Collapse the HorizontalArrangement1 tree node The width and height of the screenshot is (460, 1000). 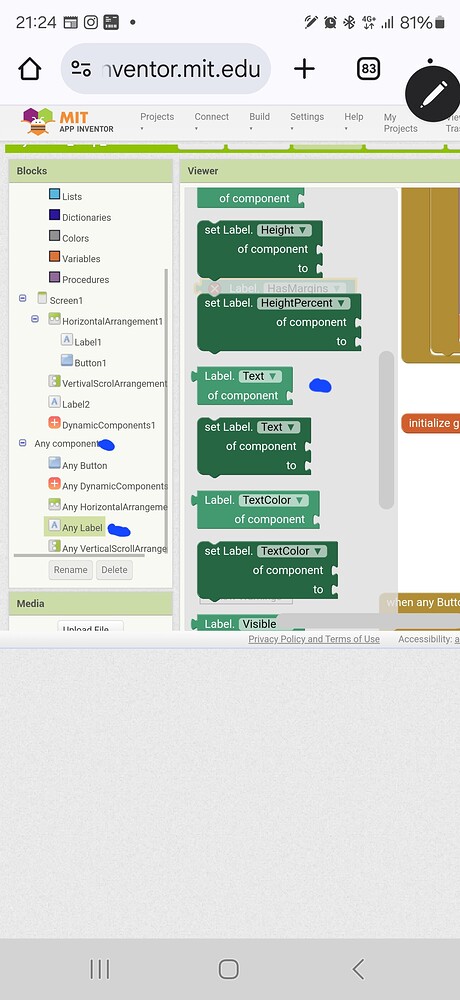coord(35,319)
